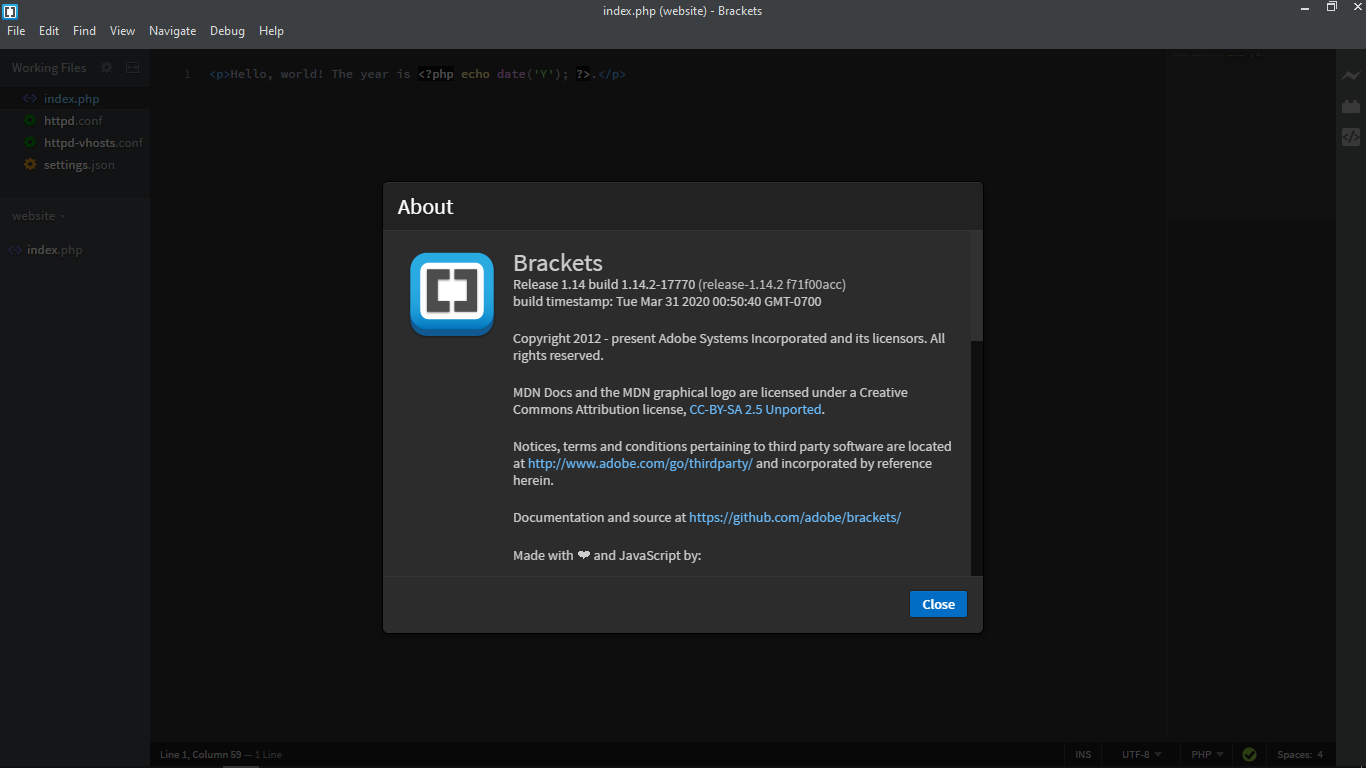This screenshot has height=768, width=1366.
Task: Click the build timestamp line
Action: coord(667,302)
